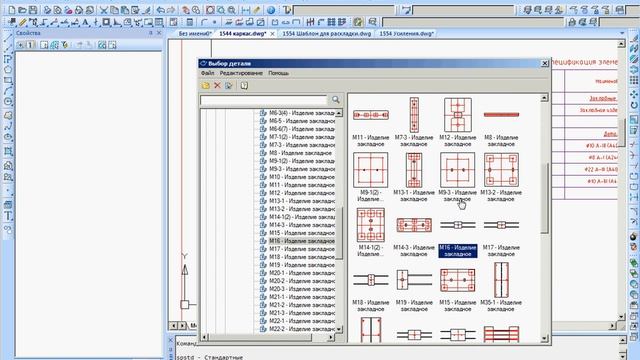Viewport: 640px width, 360px height.
Task: Select the M17 thumbnail in preview grid
Action: (x=501, y=225)
